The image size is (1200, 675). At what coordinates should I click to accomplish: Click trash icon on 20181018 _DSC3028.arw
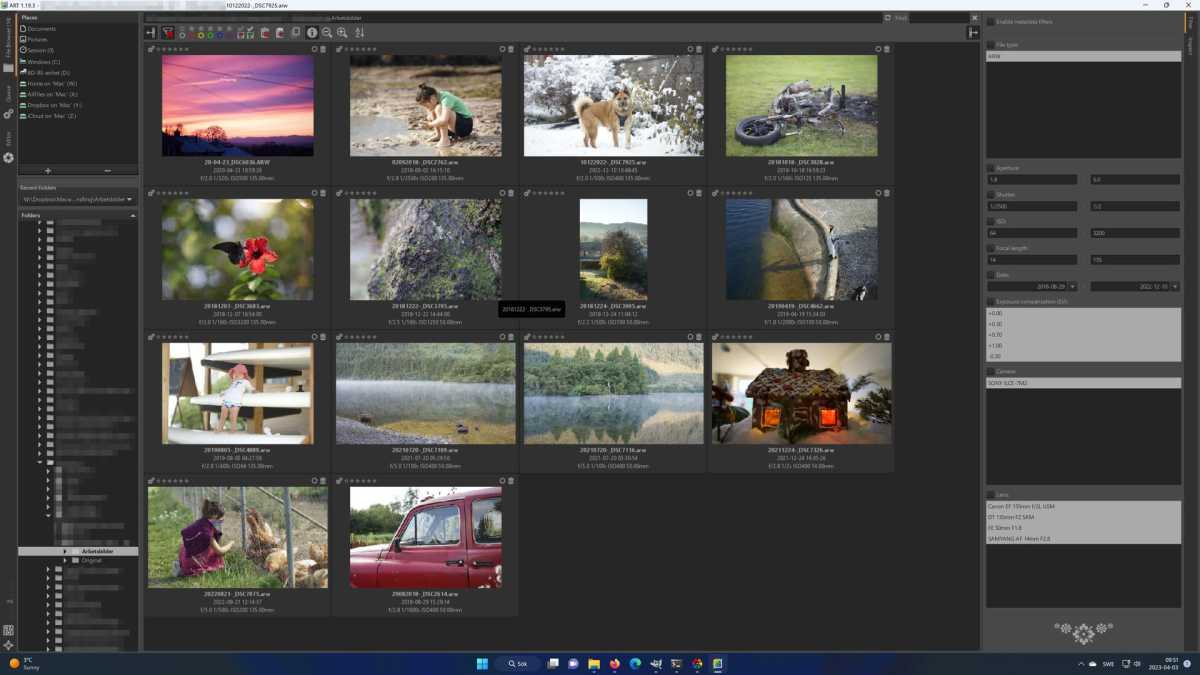click(886, 49)
